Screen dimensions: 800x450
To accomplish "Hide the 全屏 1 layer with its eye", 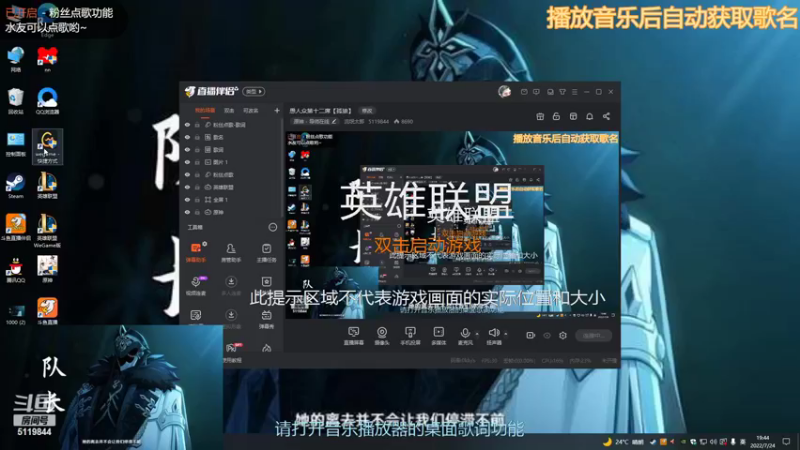I will [x=188, y=199].
